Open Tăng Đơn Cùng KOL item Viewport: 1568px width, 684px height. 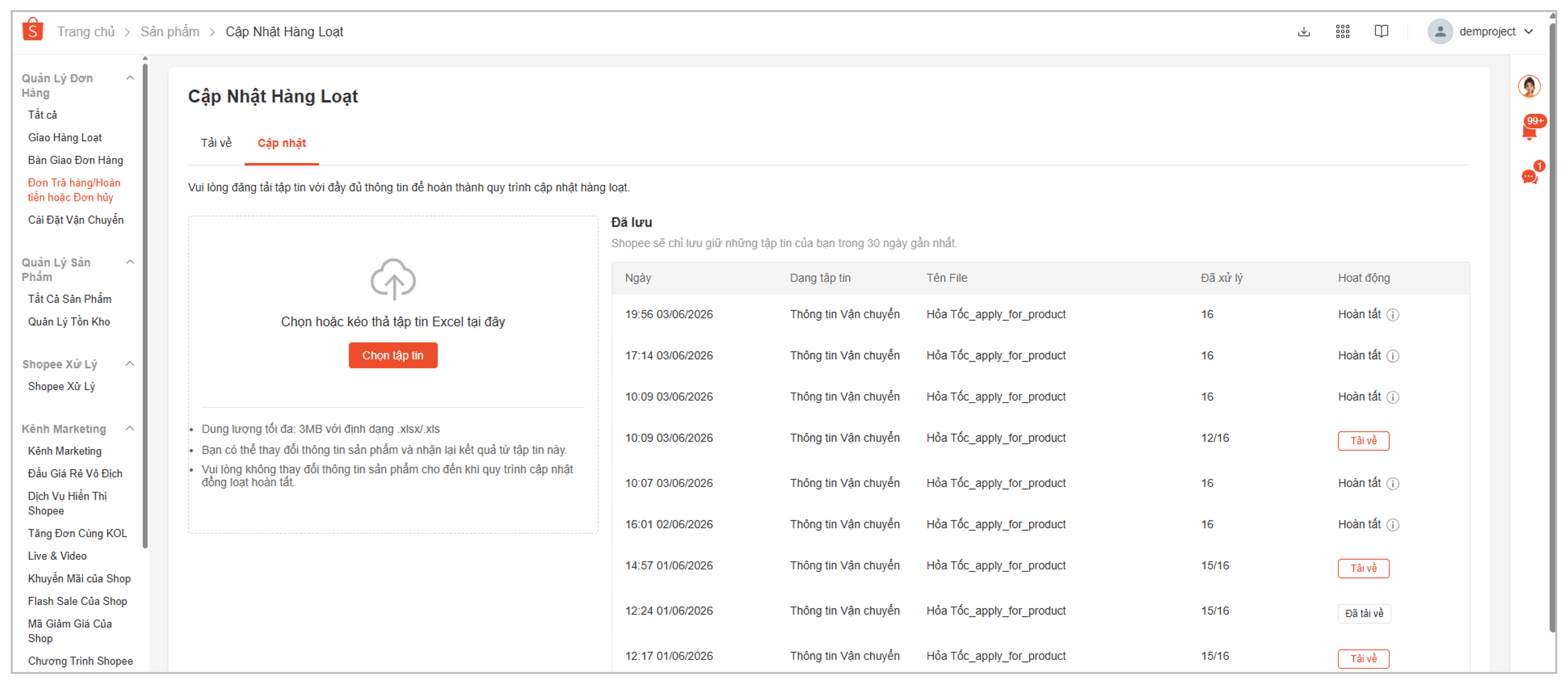click(x=77, y=533)
